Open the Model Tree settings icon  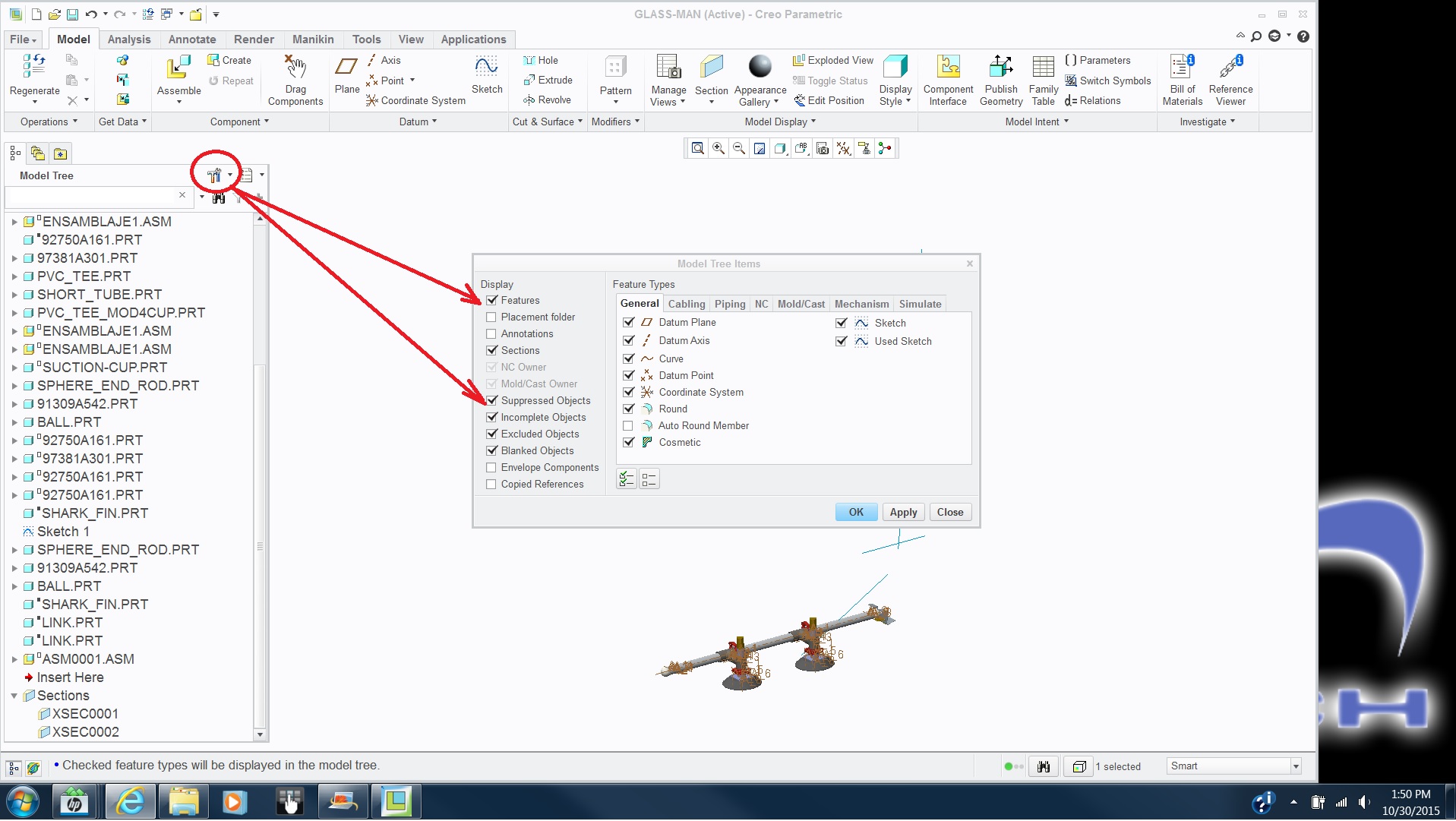215,175
